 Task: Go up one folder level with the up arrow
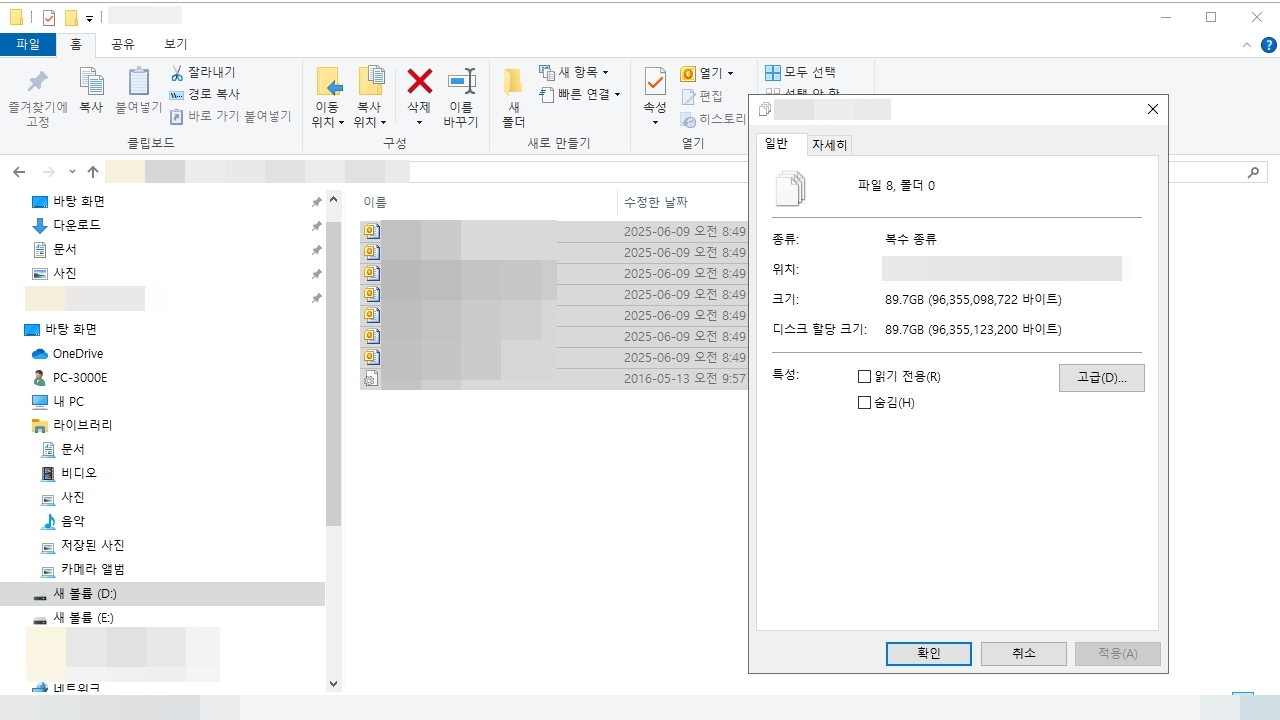point(93,172)
